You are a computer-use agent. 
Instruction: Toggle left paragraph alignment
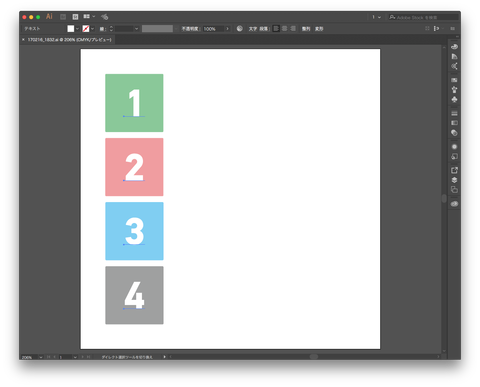click(x=276, y=29)
